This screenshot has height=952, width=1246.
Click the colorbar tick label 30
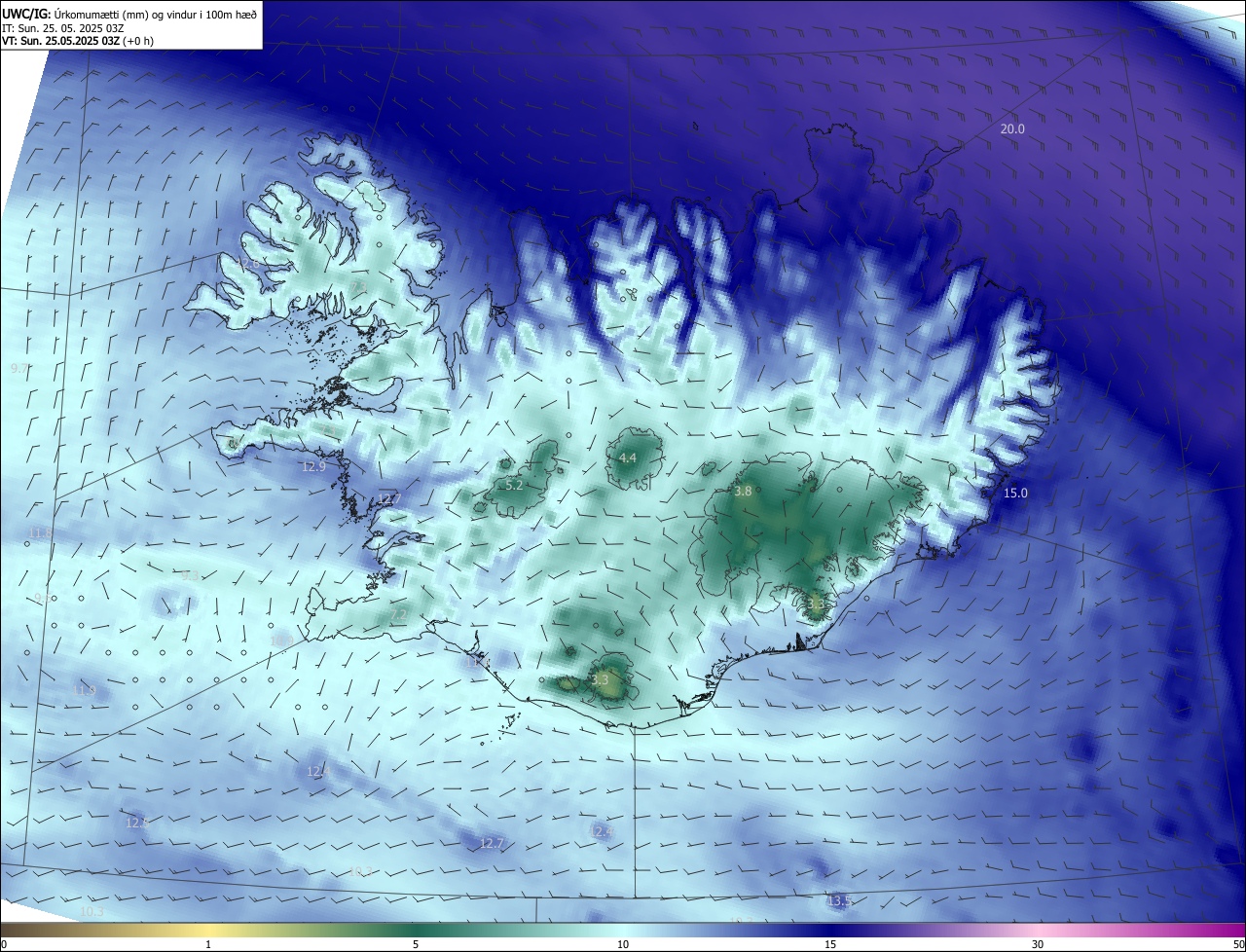click(x=1038, y=944)
